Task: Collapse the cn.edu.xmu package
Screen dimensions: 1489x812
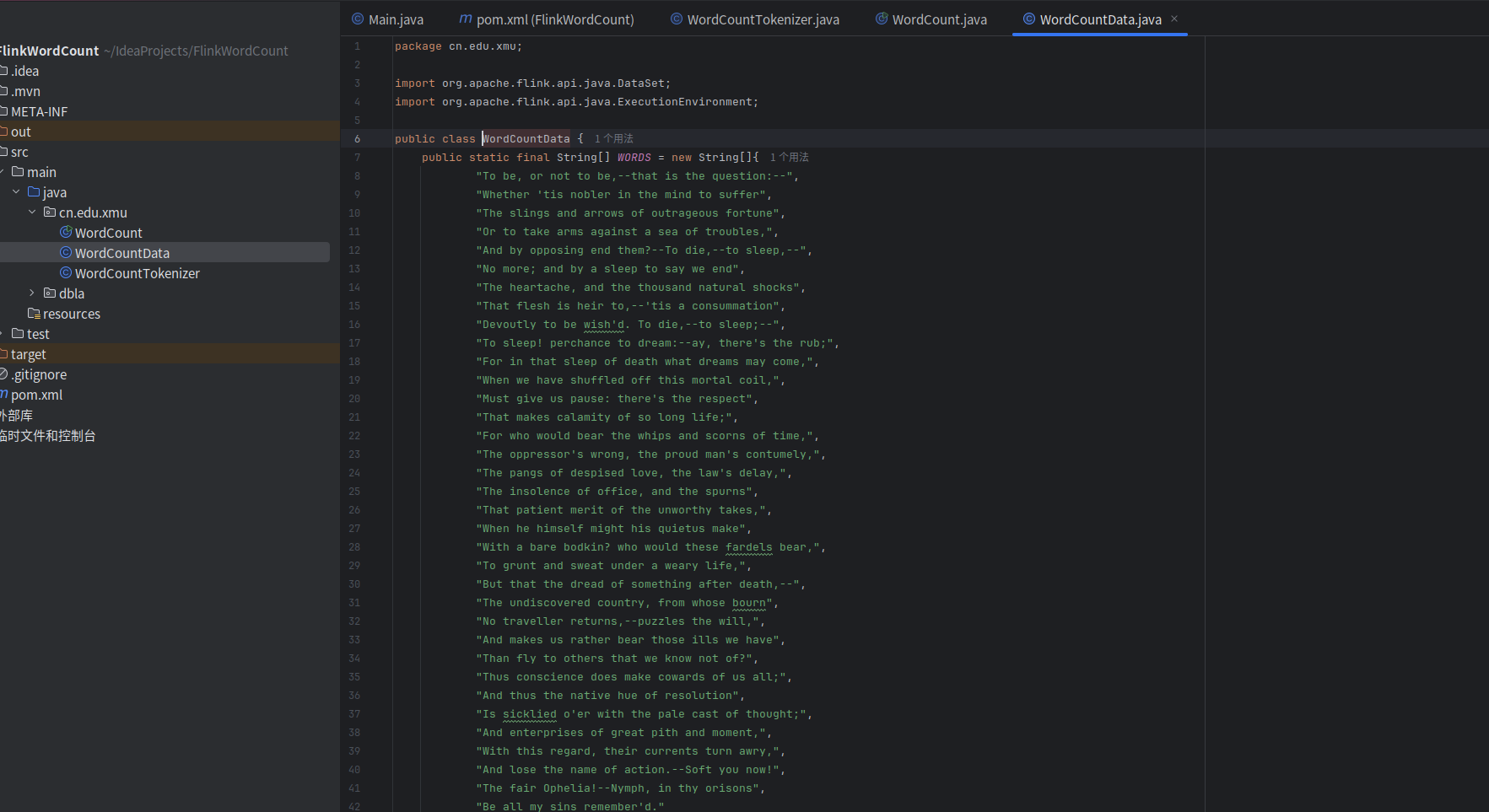Action: [32, 212]
